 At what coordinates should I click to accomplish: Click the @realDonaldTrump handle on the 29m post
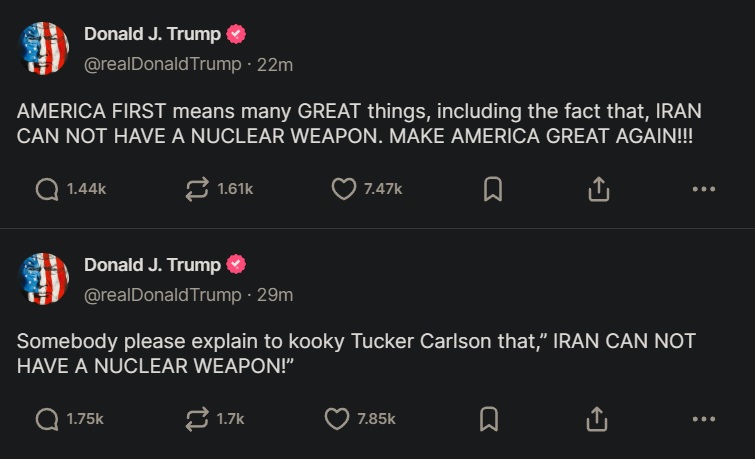[162, 295]
